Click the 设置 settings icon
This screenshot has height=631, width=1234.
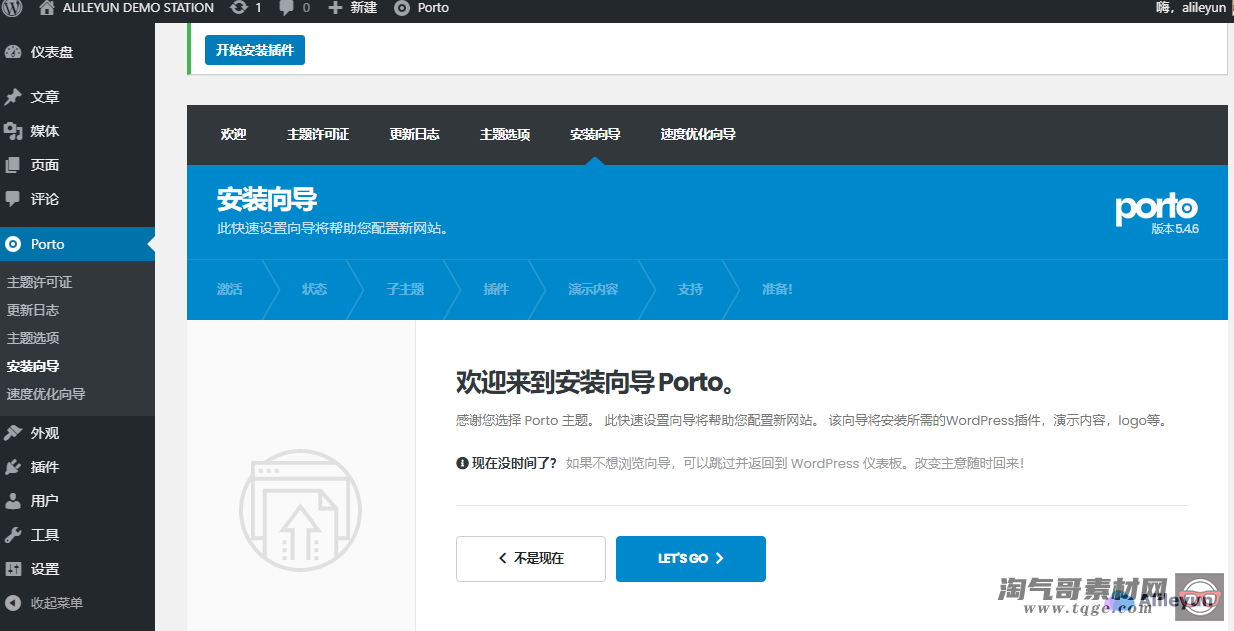(13, 569)
